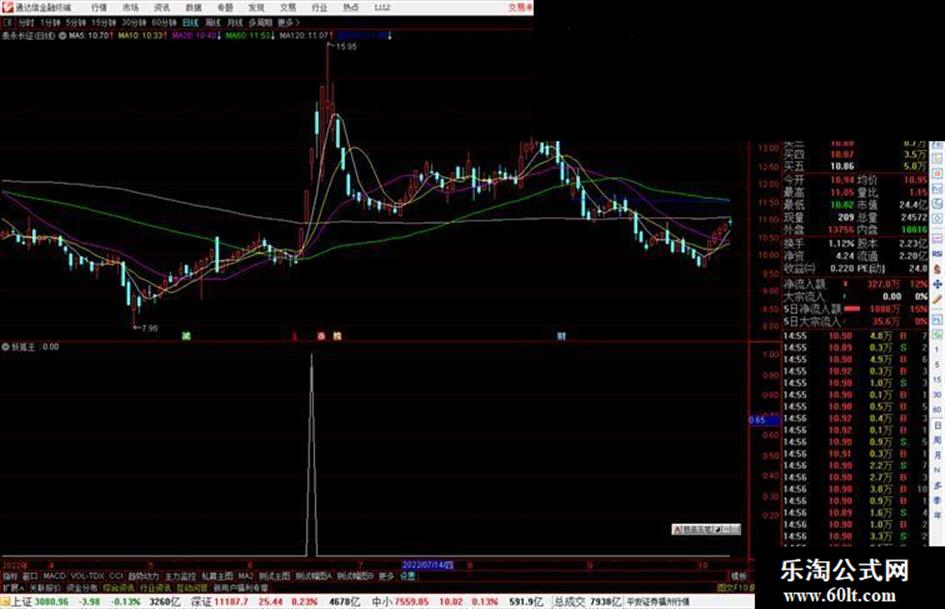
Task: Select 15 minute period in right sidebar
Action: tap(937, 380)
